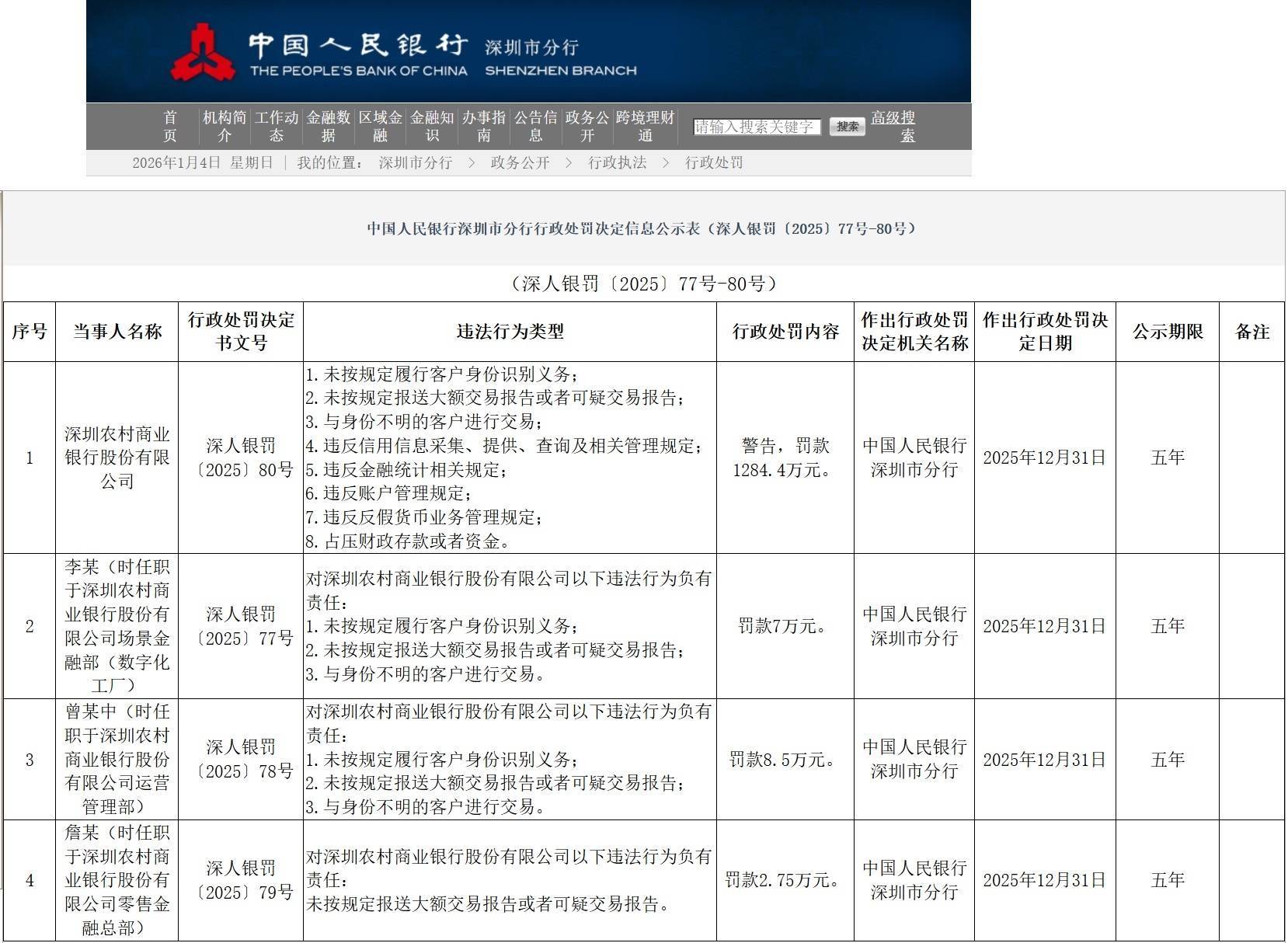Viewport: 1288px width, 943px height.
Task: Click the 政务公开 breadcrumb link
Action: coord(520,163)
